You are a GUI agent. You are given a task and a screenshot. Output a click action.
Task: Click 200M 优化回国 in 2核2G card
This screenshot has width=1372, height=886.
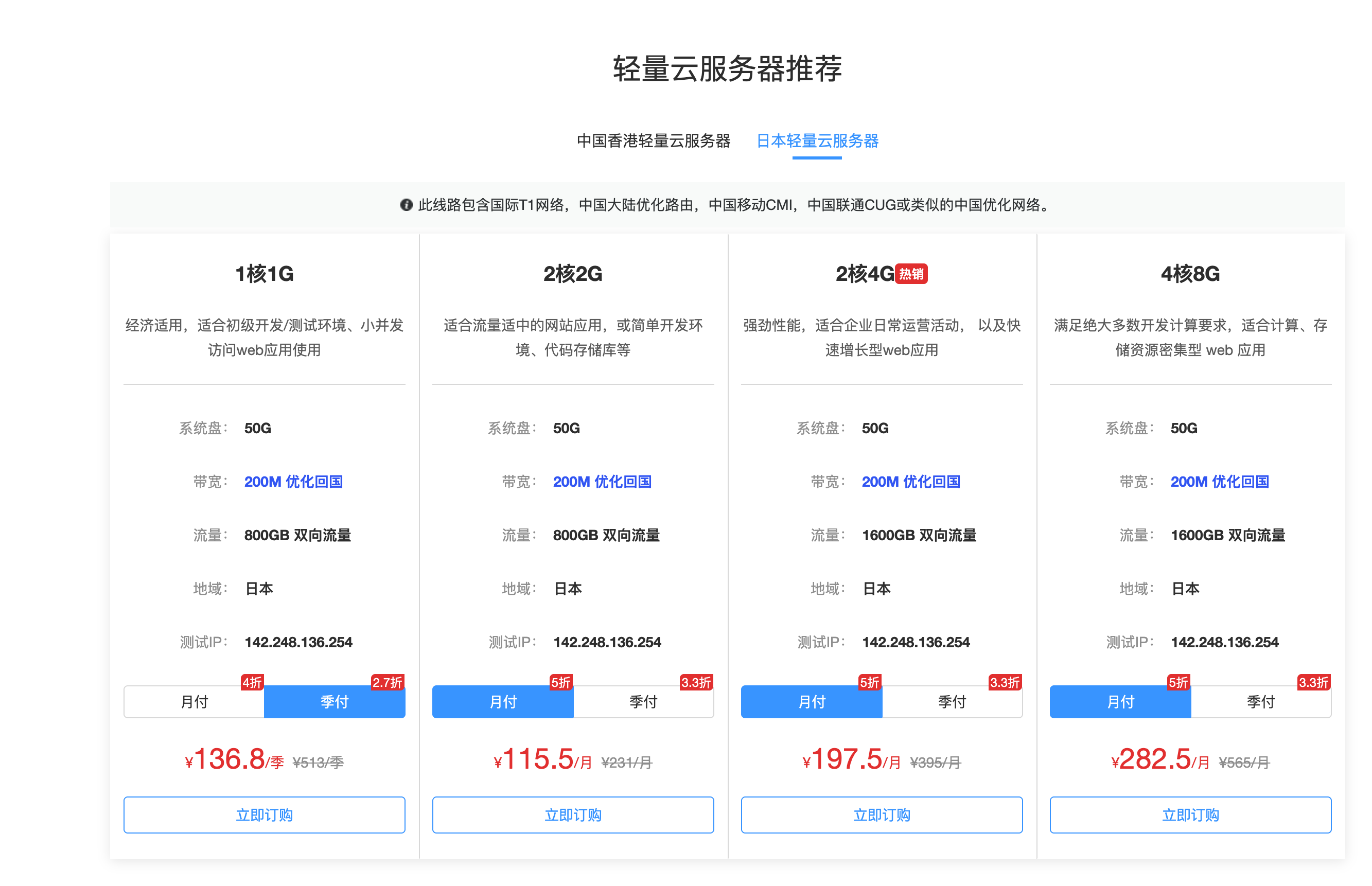(x=602, y=482)
